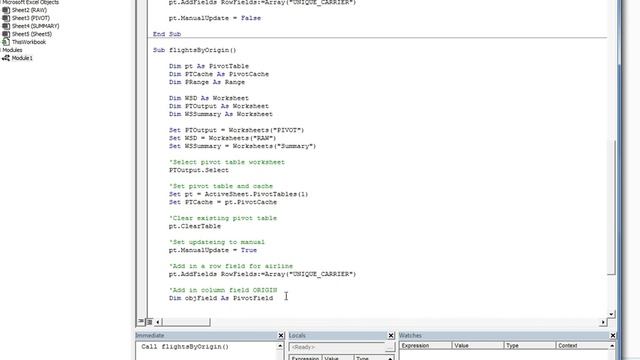Click the Locals Ready procedure field
640x360 pixels.
337,347
